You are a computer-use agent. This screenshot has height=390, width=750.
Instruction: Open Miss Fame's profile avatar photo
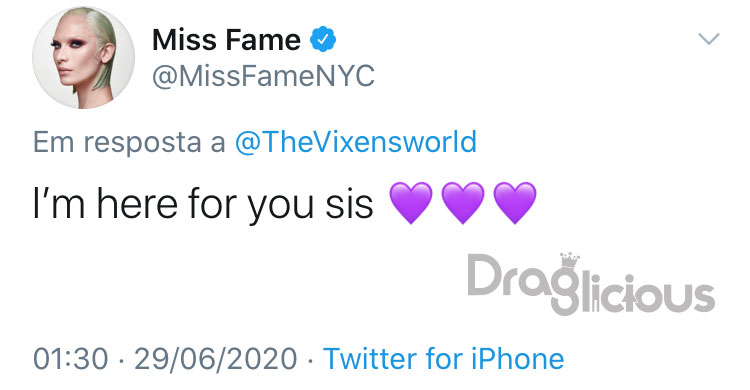pos(83,57)
